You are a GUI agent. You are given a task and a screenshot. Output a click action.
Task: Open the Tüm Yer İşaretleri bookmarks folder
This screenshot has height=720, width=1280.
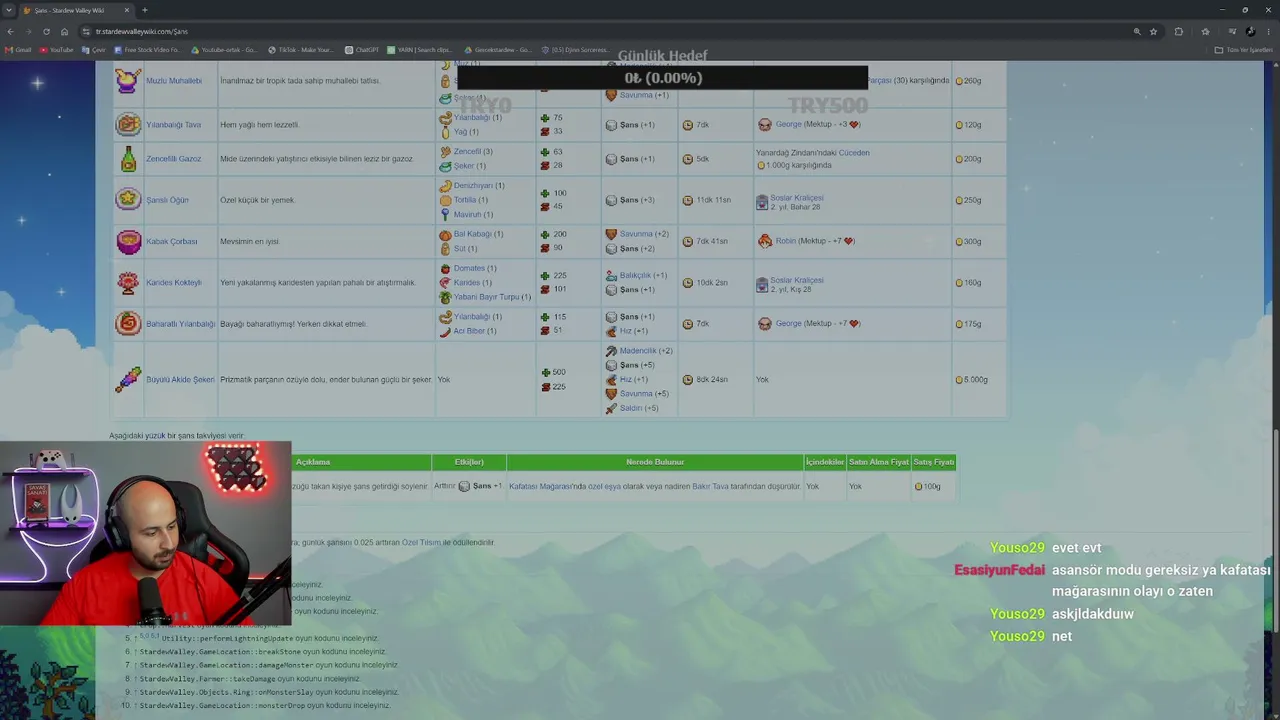coord(1243,50)
